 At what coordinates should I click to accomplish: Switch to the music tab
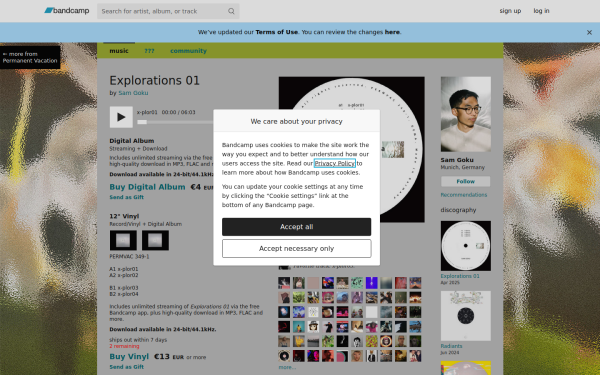click(x=119, y=51)
